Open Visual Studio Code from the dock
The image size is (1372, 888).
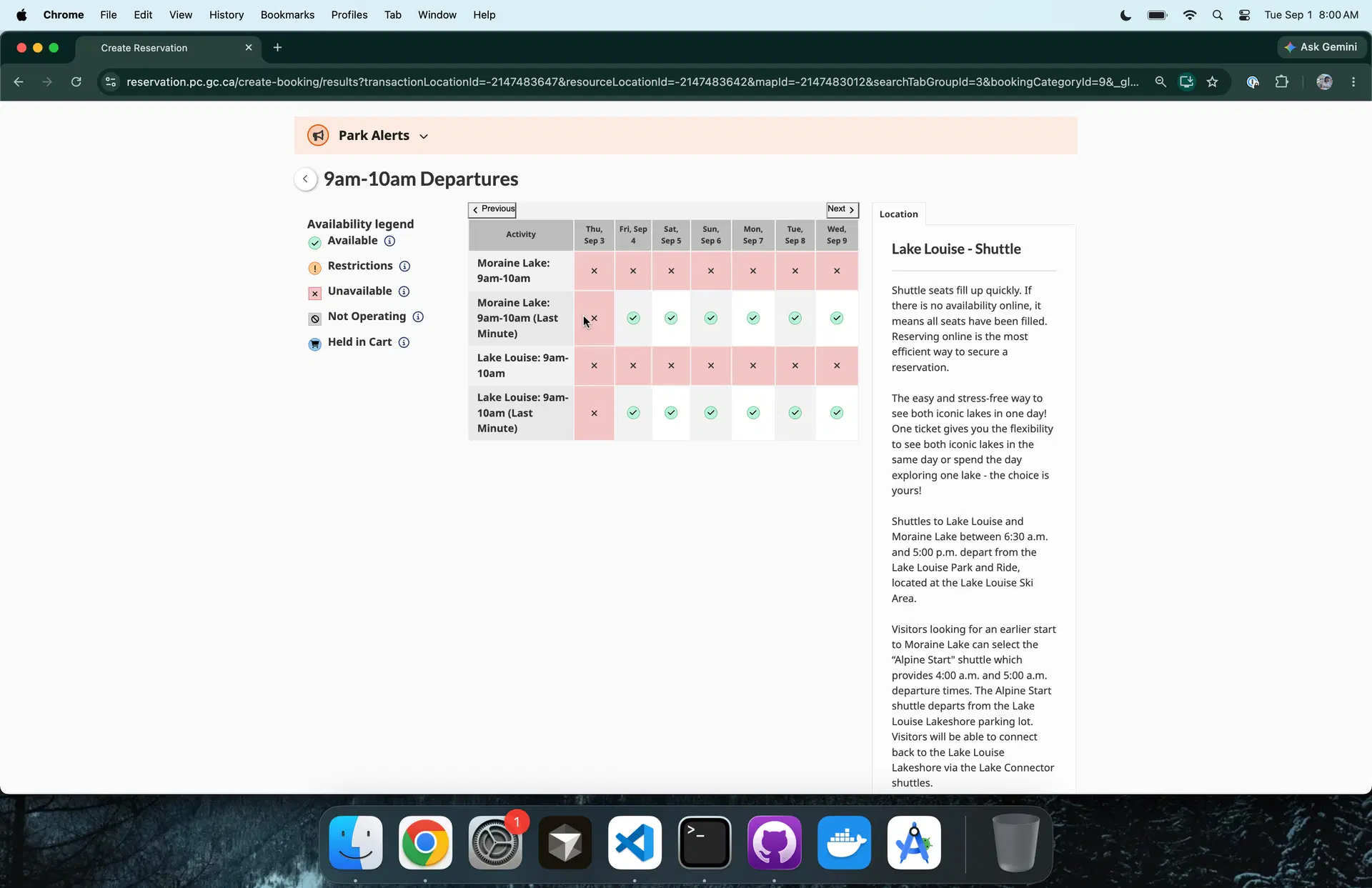(x=635, y=843)
